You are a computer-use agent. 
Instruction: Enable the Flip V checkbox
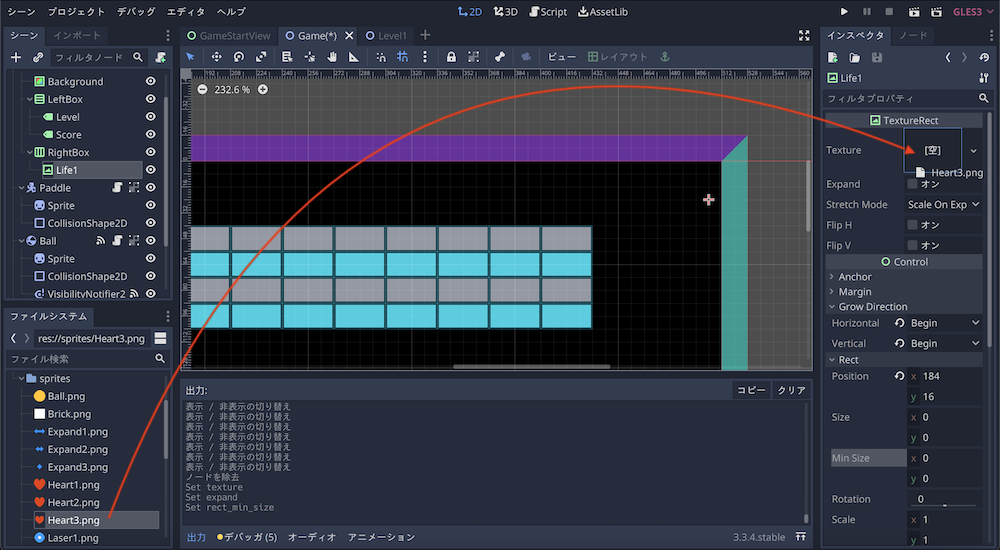[x=913, y=245]
